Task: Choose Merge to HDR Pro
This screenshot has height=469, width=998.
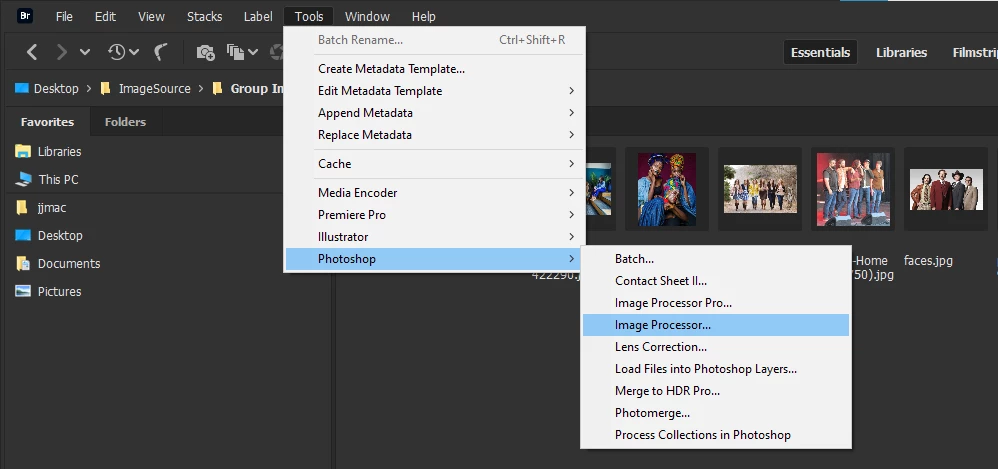Action: 716,391
